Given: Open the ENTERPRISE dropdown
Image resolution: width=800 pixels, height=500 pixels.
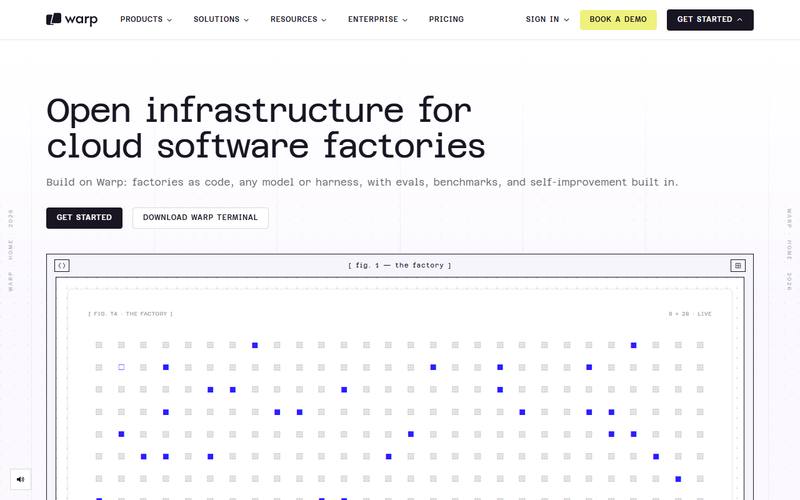Looking at the screenshot, I should click(x=378, y=19).
